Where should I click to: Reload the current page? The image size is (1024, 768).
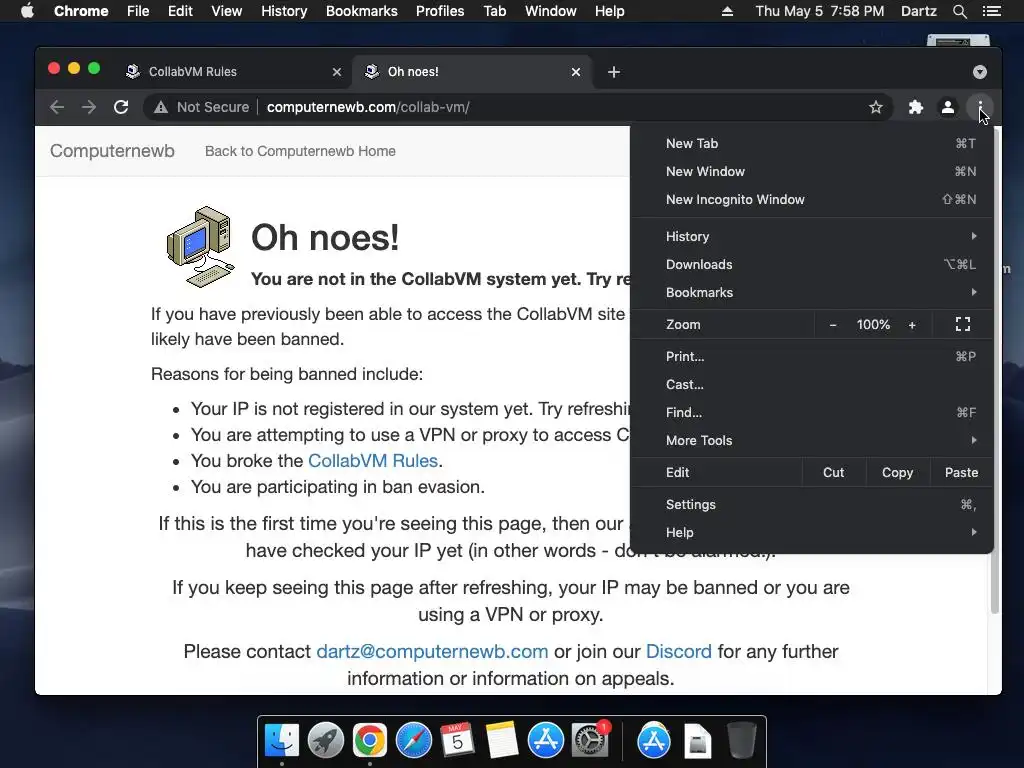click(x=121, y=107)
